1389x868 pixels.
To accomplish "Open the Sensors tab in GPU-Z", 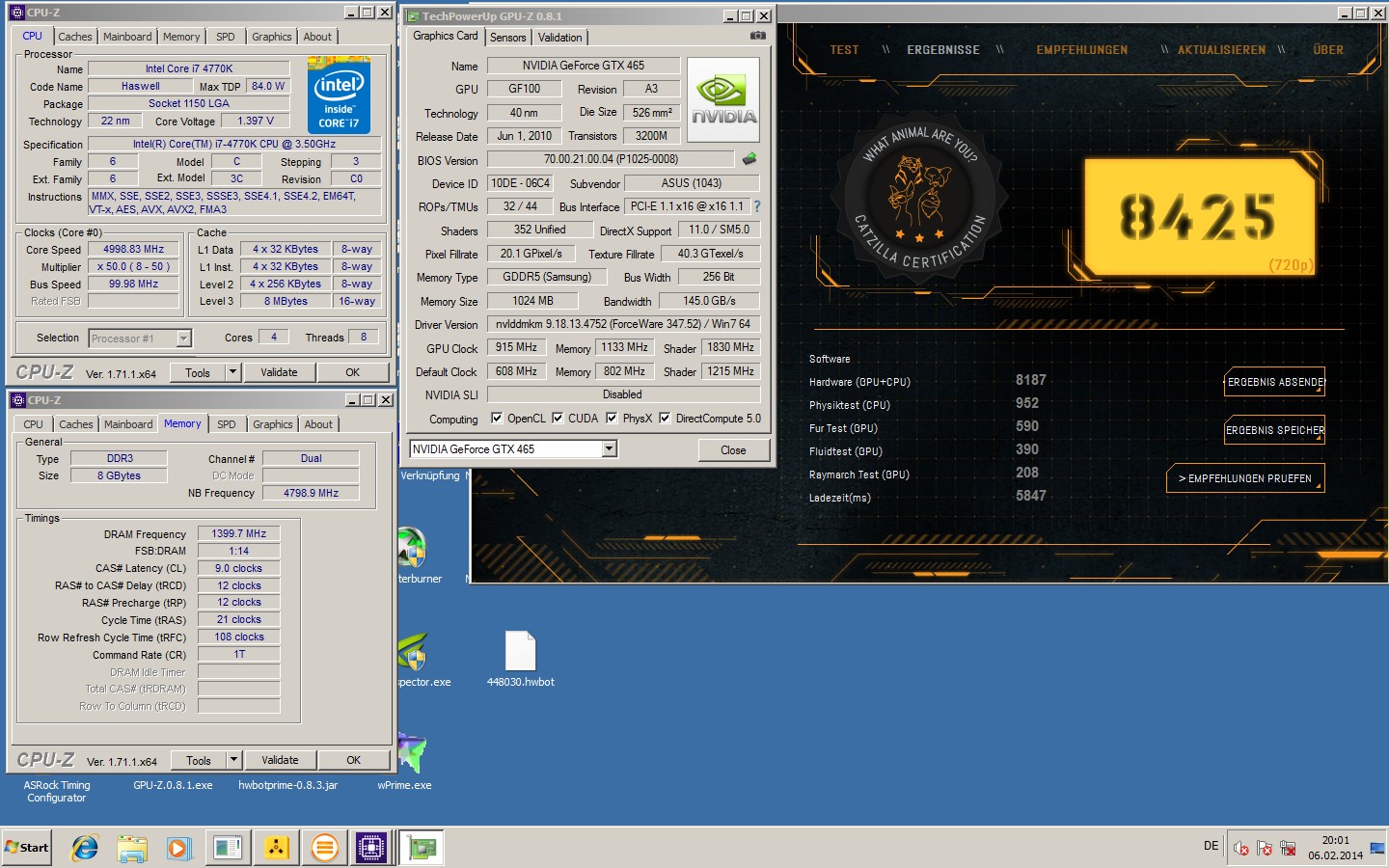I will click(x=508, y=38).
